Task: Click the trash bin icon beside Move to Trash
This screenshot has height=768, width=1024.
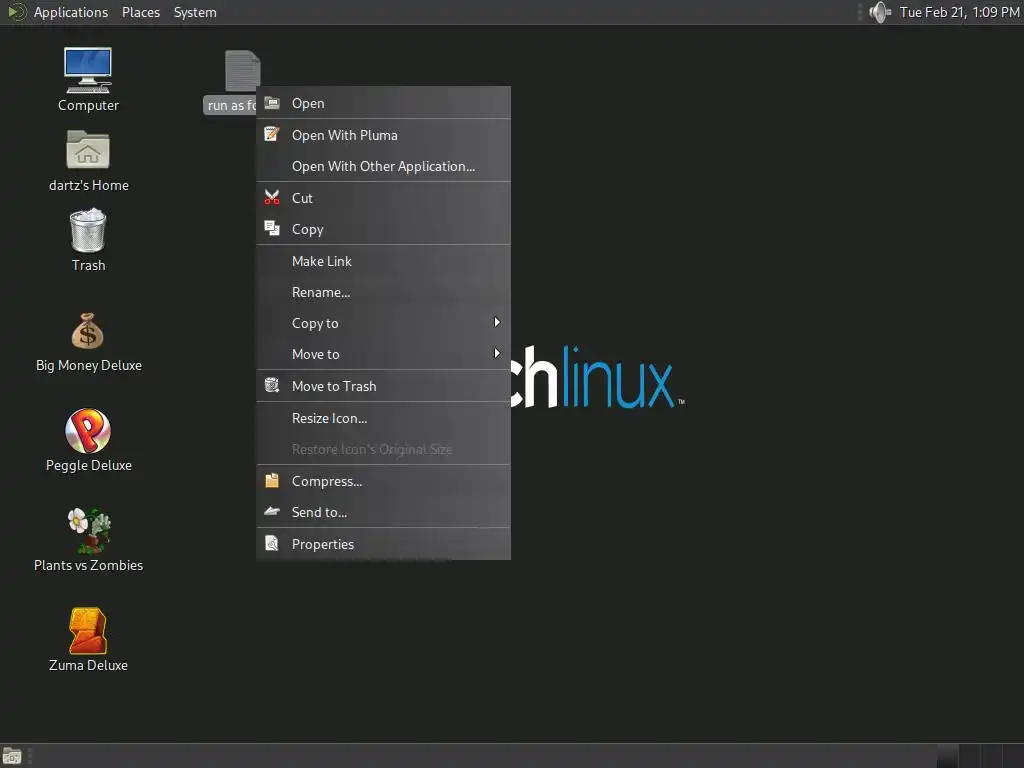Action: tap(272, 385)
